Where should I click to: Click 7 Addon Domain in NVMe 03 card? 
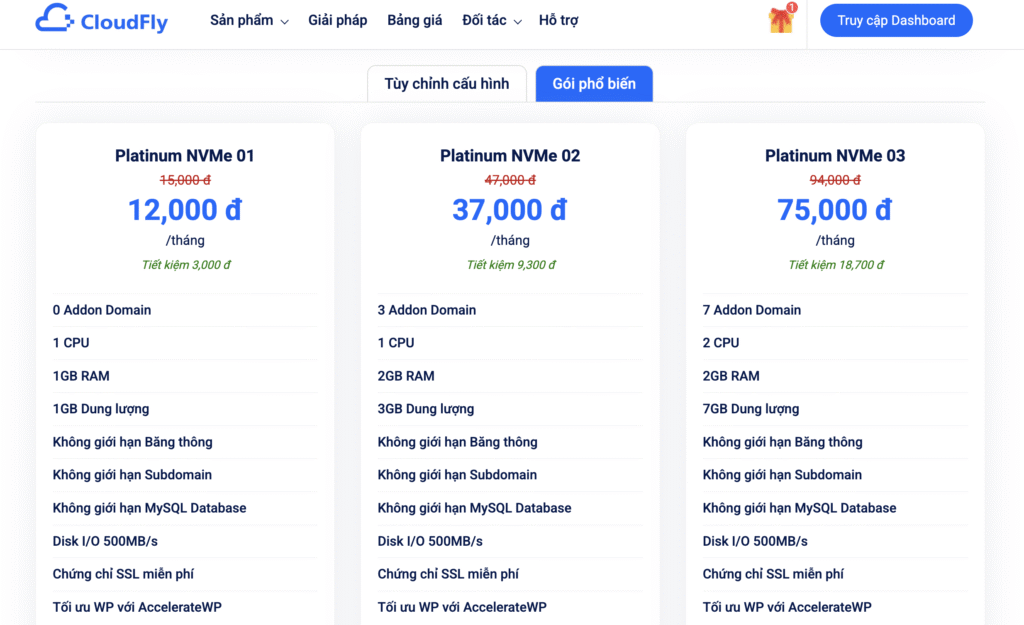(x=752, y=310)
